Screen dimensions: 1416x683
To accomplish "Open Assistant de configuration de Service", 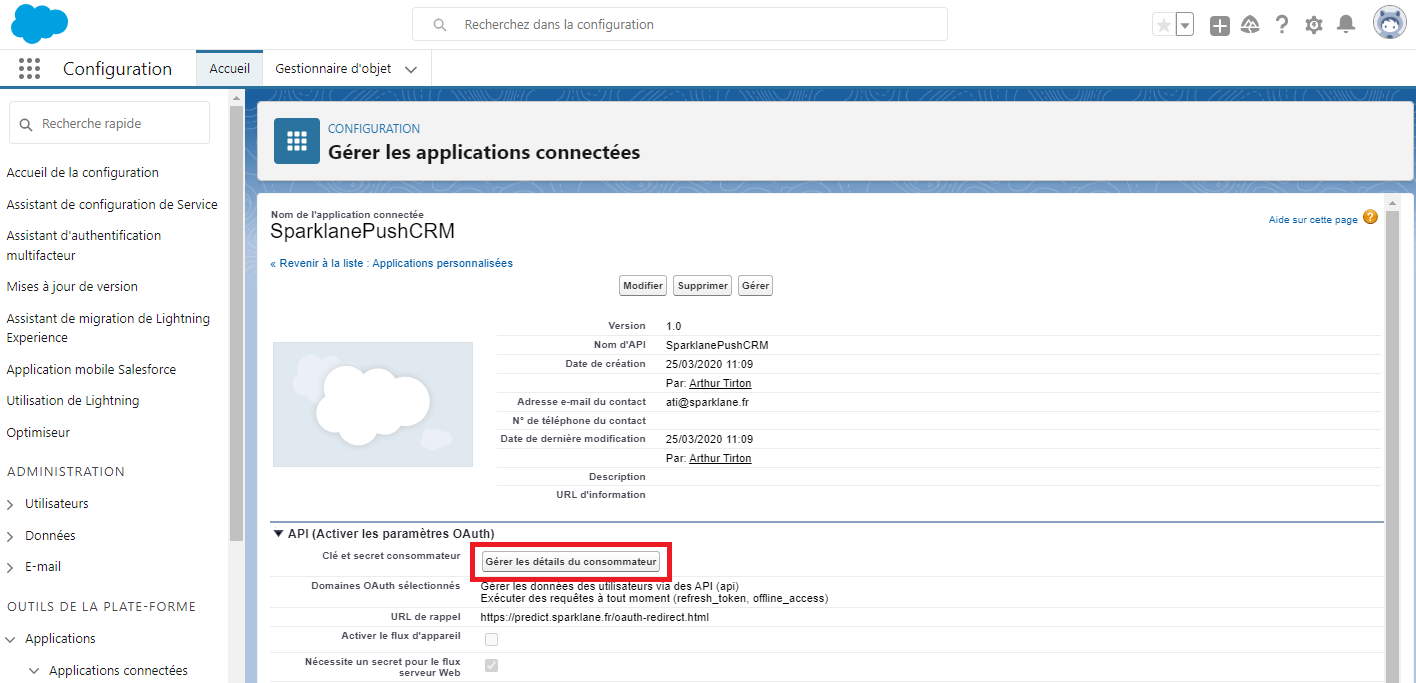I will [112, 204].
